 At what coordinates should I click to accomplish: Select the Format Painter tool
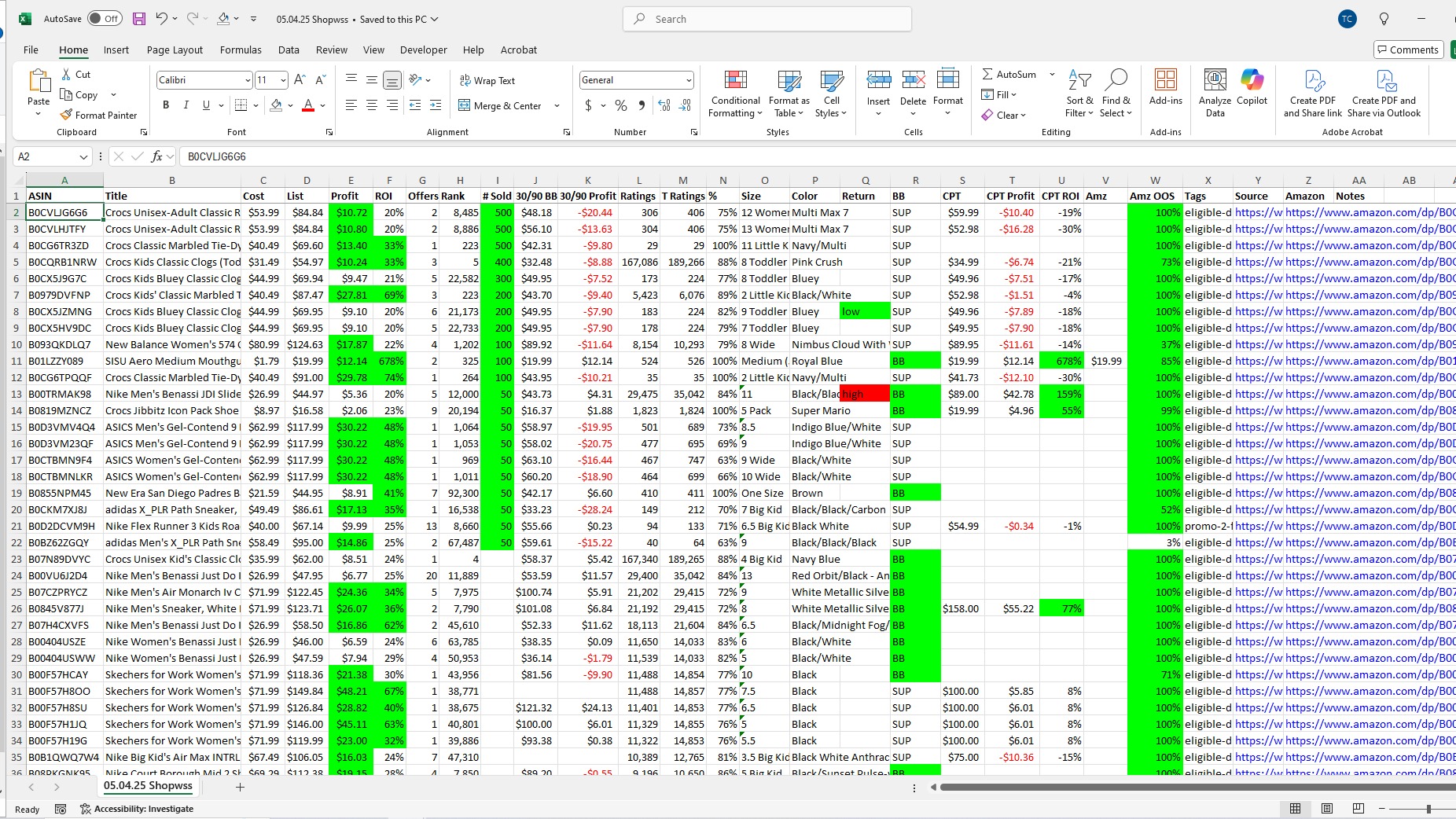(98, 115)
